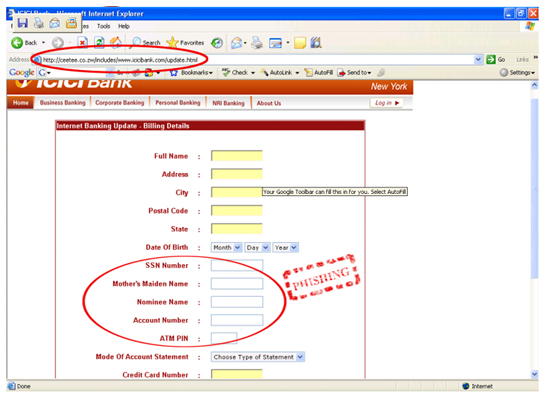Click the floating open-in-folder picture icon

pyautogui.click(x=71, y=23)
